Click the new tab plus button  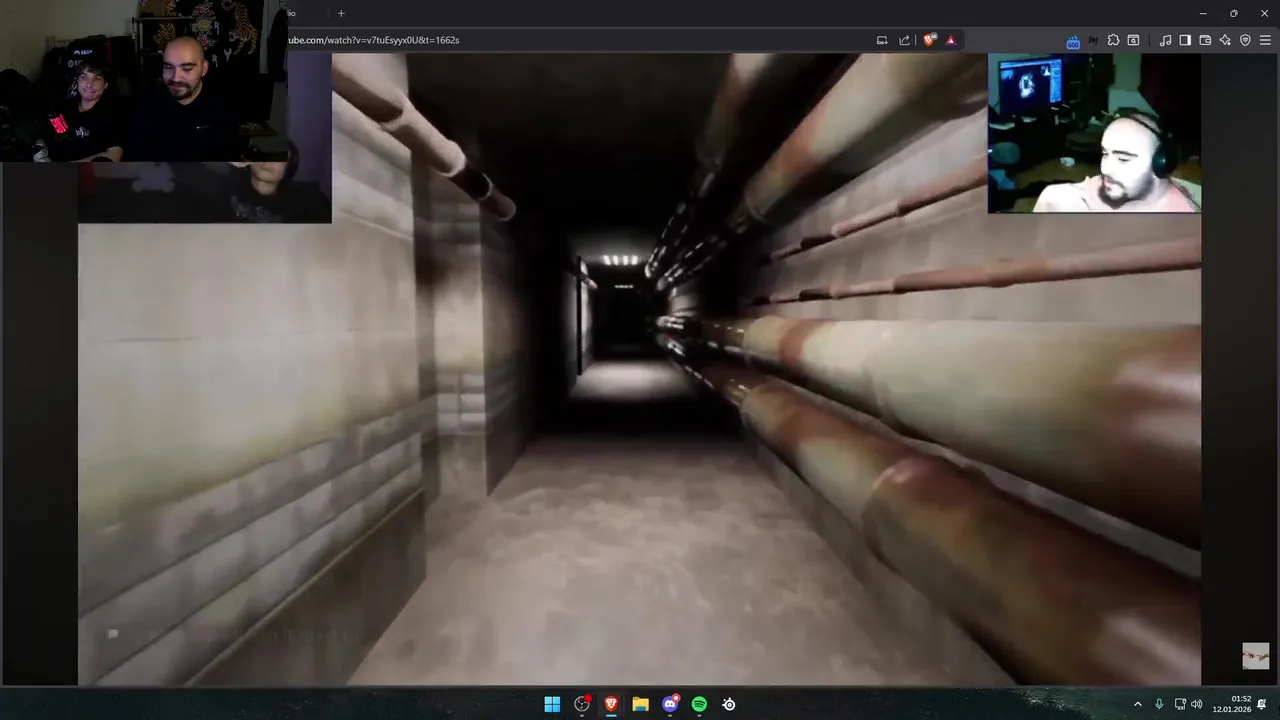coord(341,13)
